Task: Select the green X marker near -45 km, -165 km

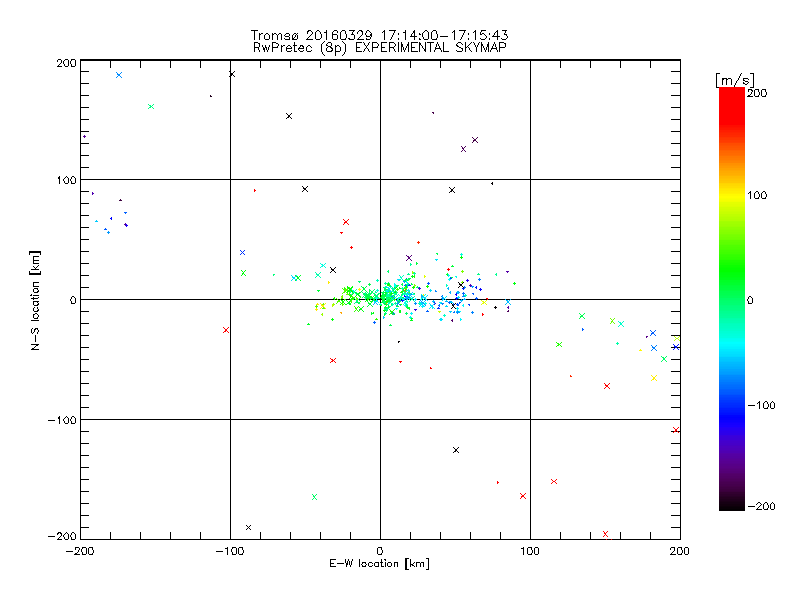Action: 314,497
